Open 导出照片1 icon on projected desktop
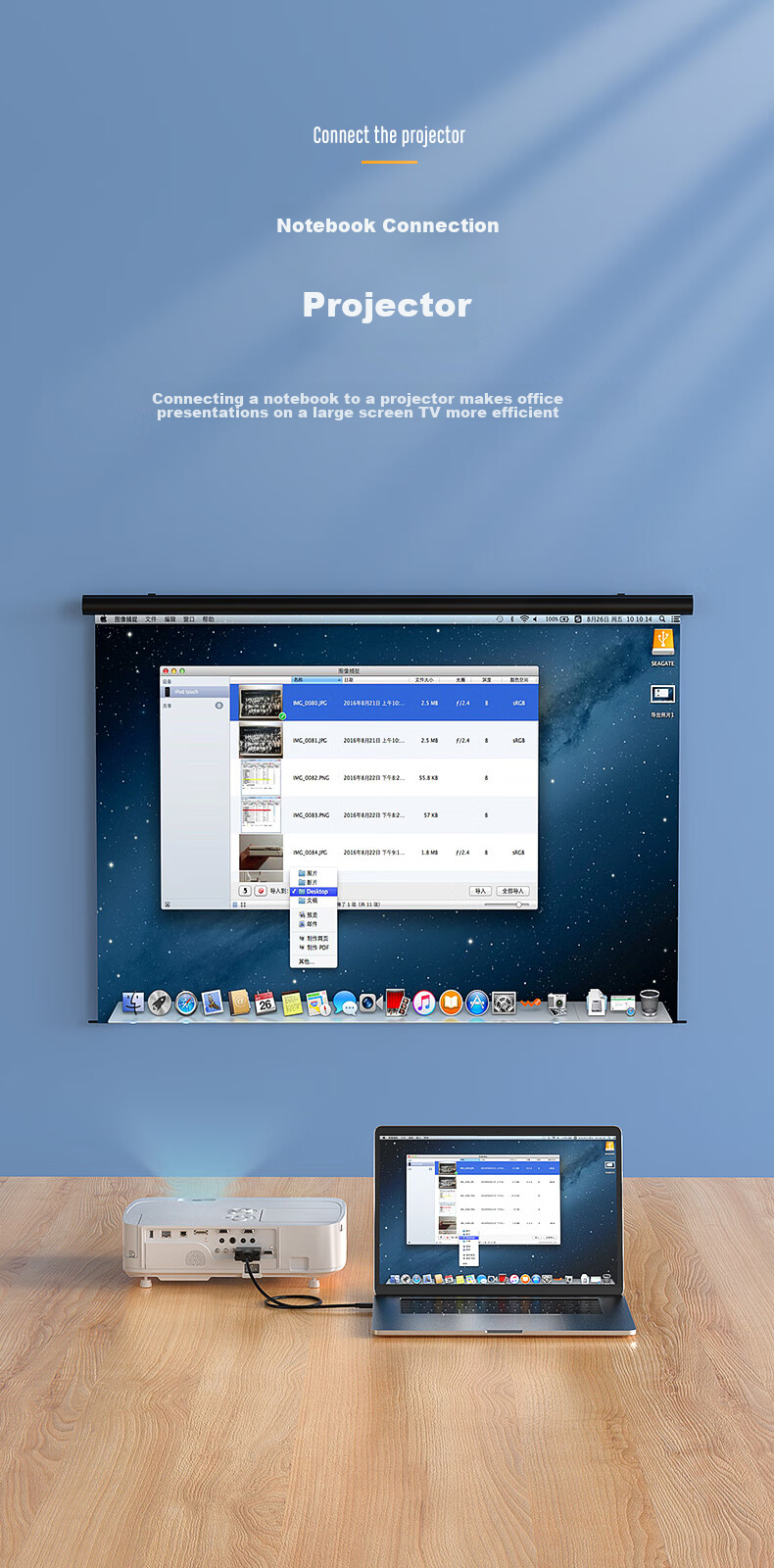Screen dimensions: 774x1568 point(663,701)
